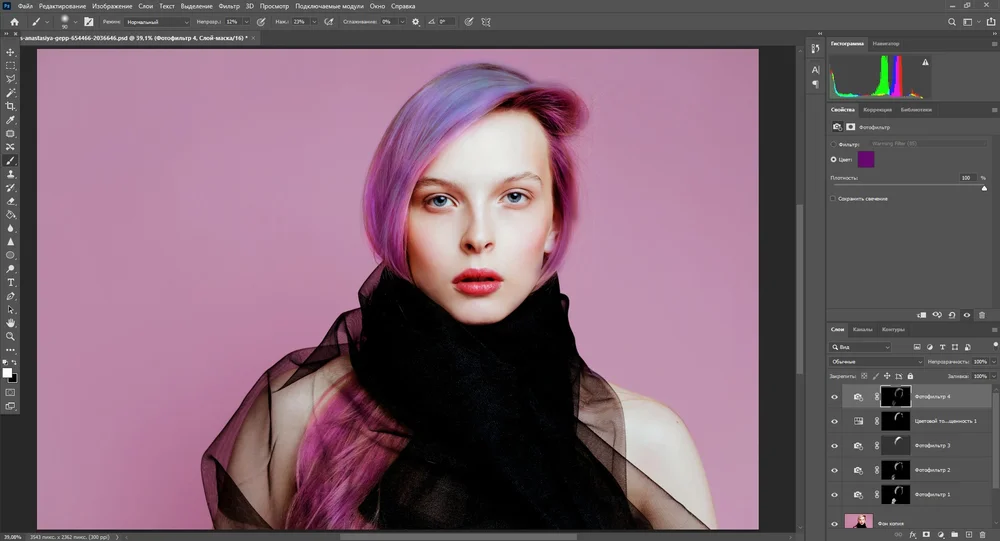Open the Изображение menu
Image resolution: width=1000 pixels, height=541 pixels.
pyautogui.click(x=110, y=6)
